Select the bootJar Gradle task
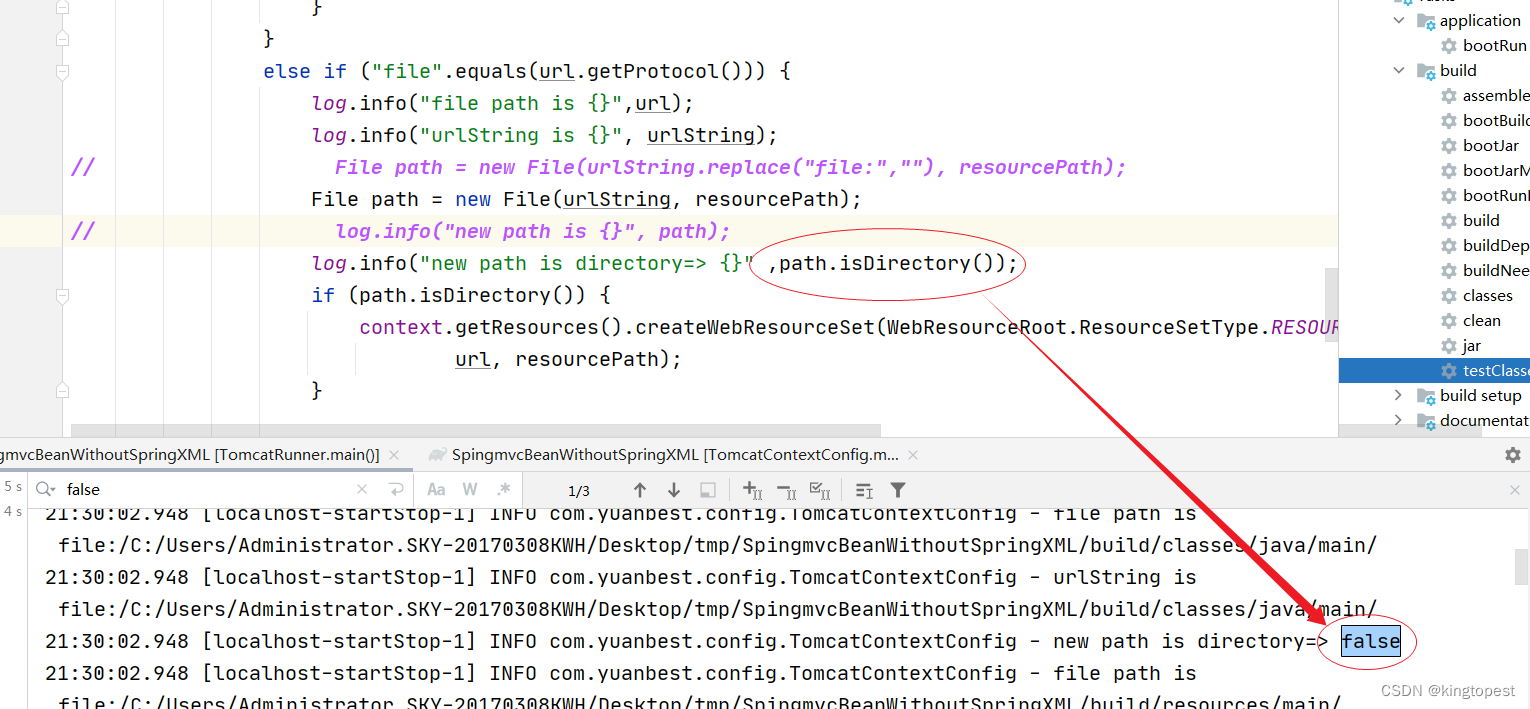This screenshot has height=709, width=1530. click(x=1490, y=145)
